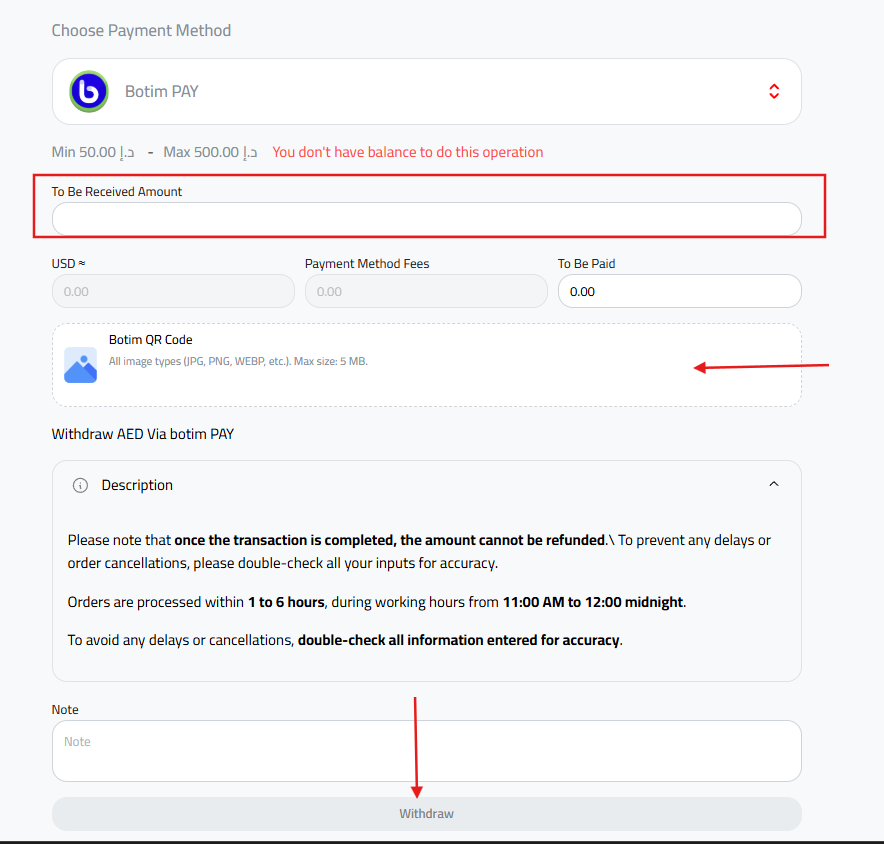Viewport: 884px width, 844px height.
Task: Click the Description header title
Action: [137, 485]
